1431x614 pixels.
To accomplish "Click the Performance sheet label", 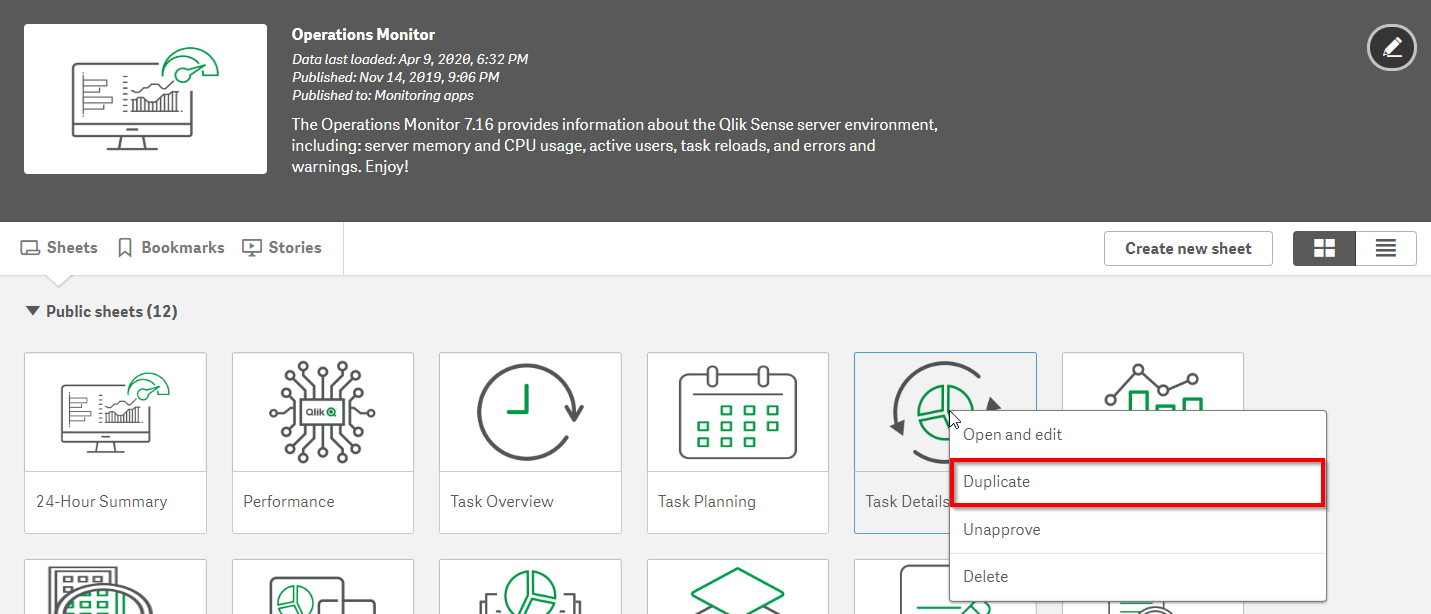I will [x=289, y=502].
